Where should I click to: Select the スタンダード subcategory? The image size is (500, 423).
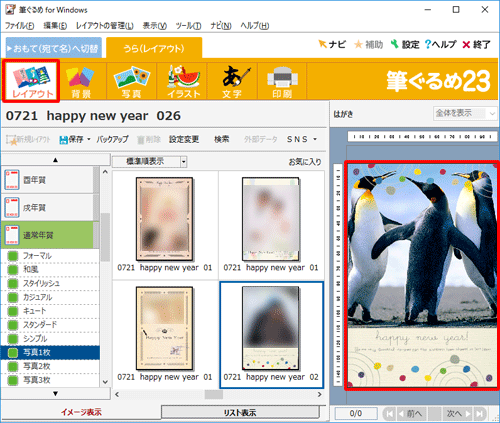50,325
